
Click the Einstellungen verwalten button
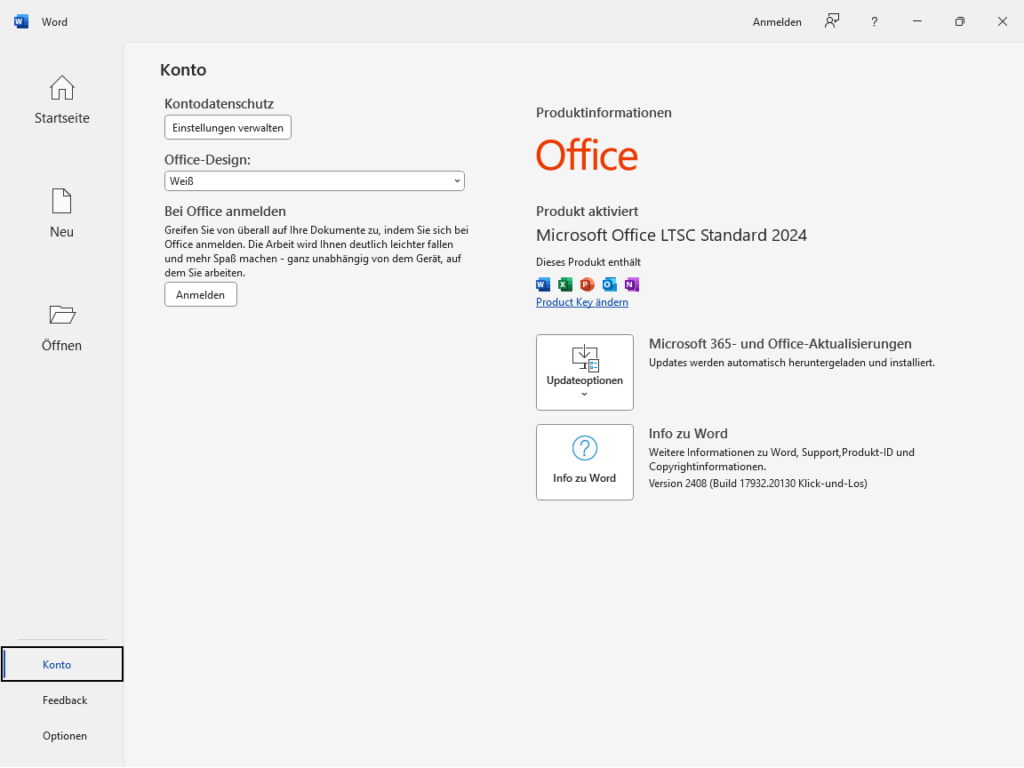pyautogui.click(x=228, y=128)
